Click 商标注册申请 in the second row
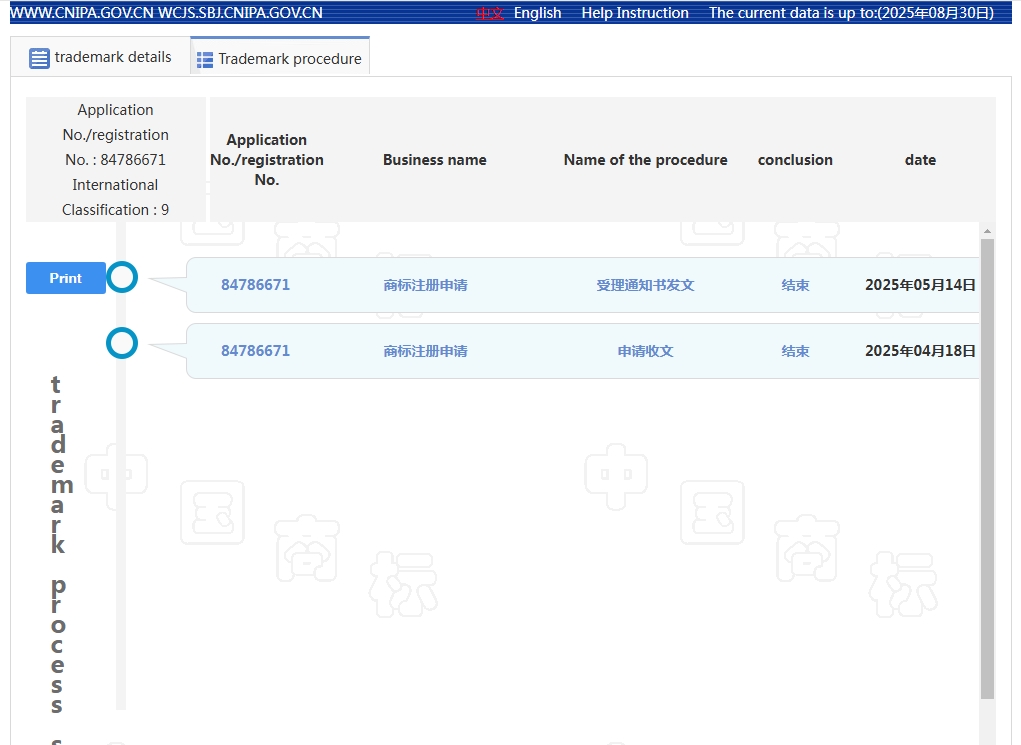Viewport: 1021px width, 745px height. (x=425, y=351)
